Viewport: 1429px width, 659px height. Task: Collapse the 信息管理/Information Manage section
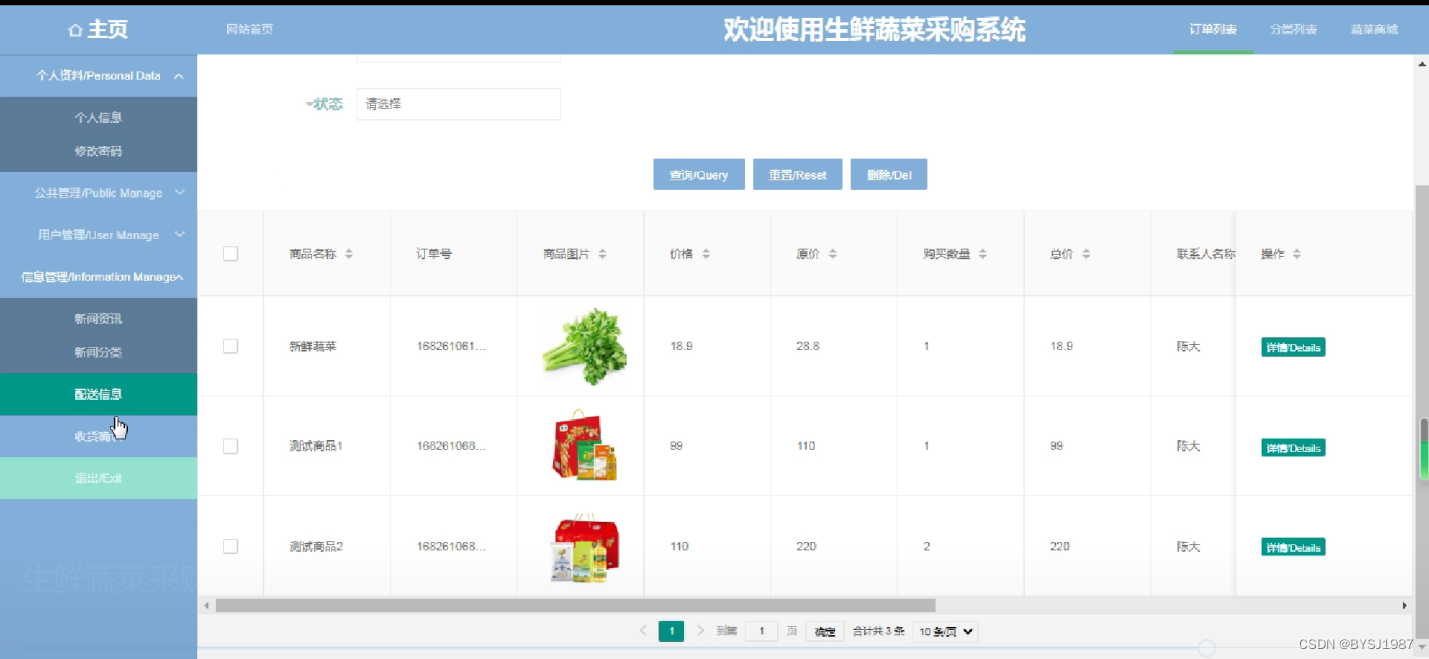(98, 277)
